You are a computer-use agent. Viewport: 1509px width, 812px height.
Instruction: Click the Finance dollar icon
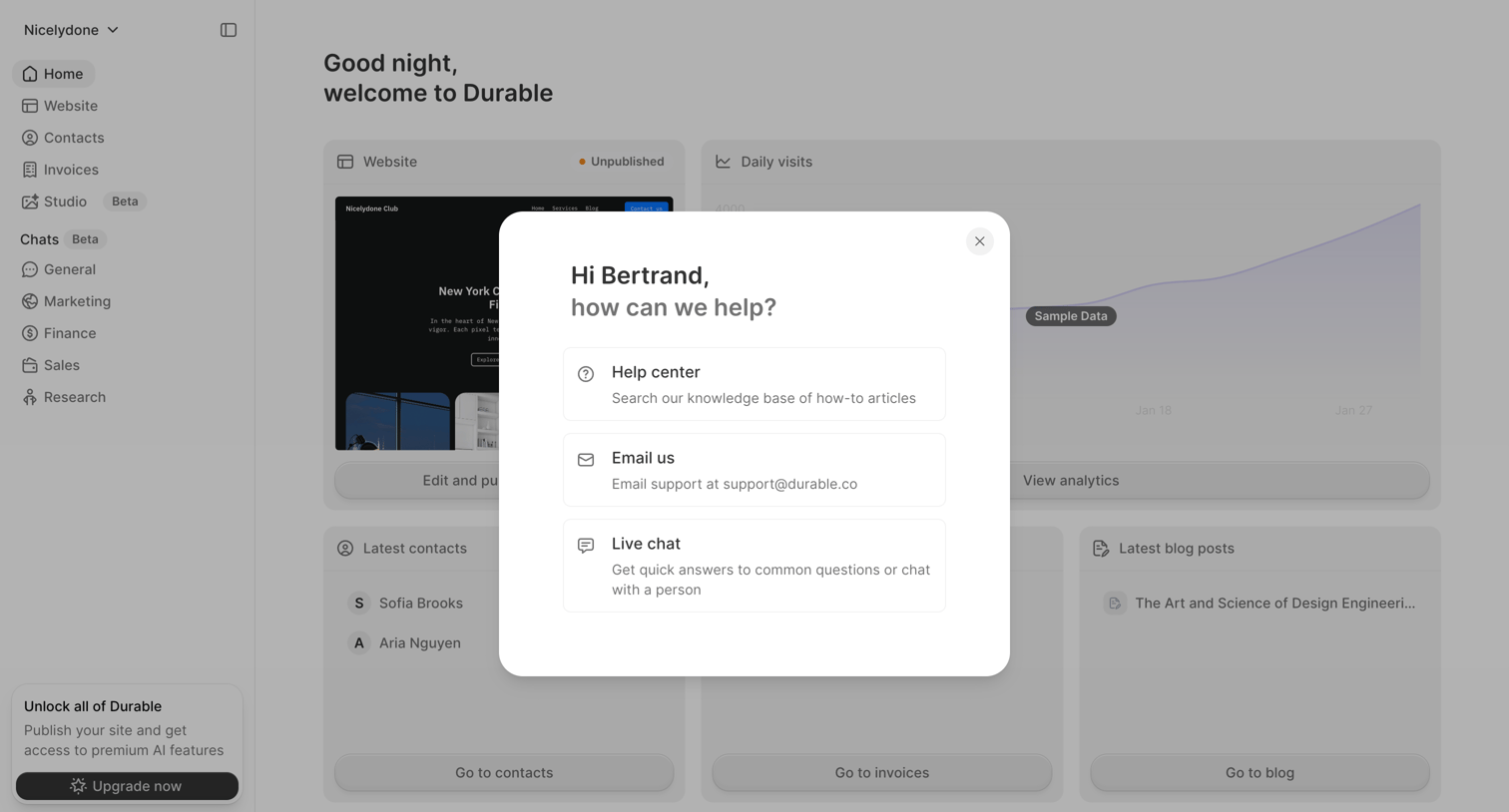[30, 333]
